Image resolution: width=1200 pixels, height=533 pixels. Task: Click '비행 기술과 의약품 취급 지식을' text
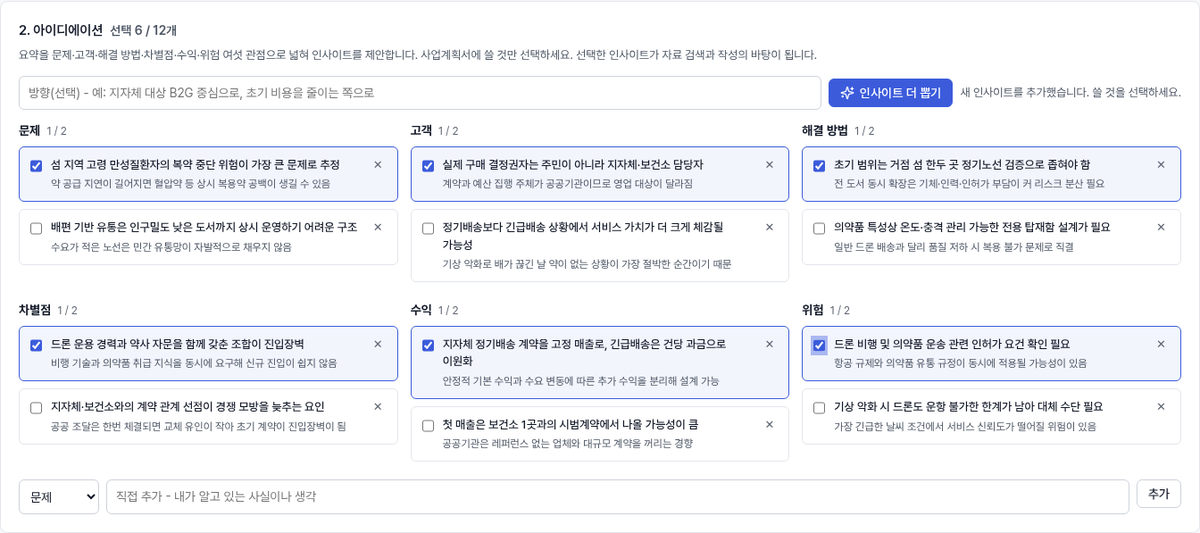(194, 363)
